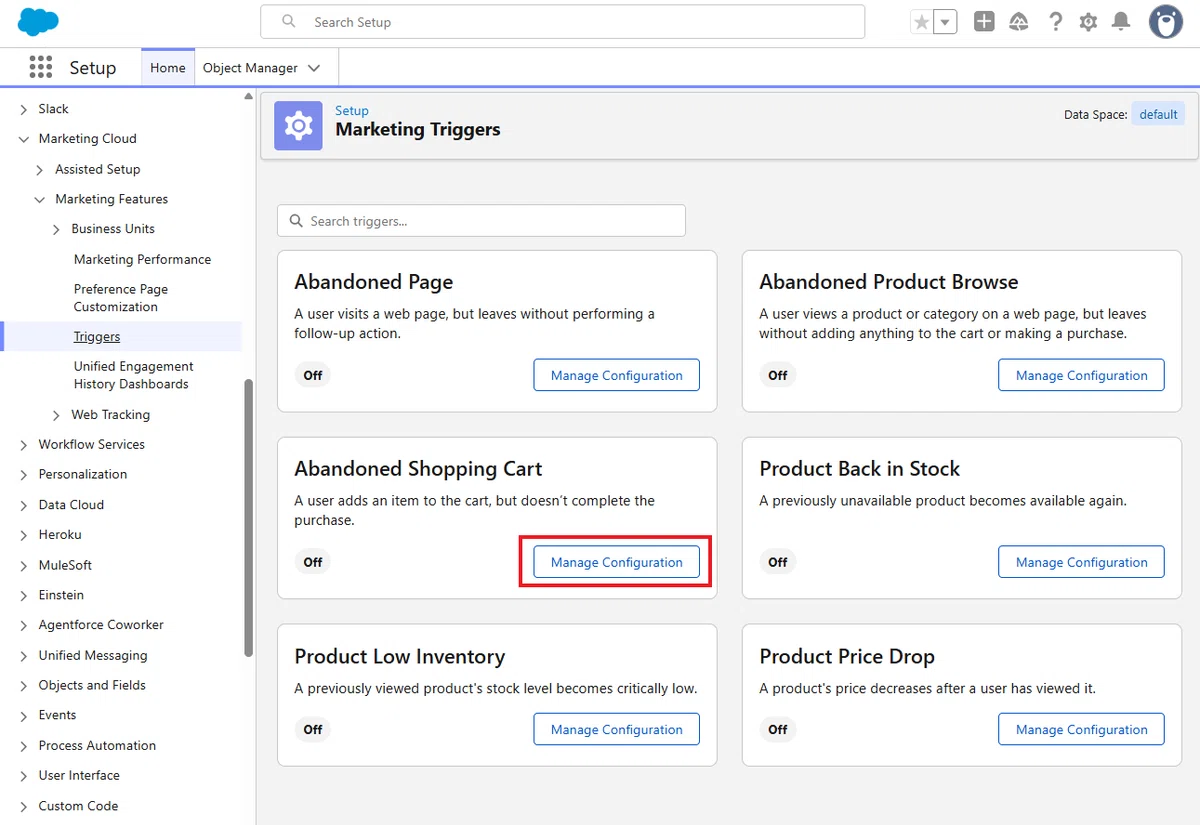Open the favorites list dropdown arrow
This screenshot has width=1200, height=825.
(x=945, y=22)
